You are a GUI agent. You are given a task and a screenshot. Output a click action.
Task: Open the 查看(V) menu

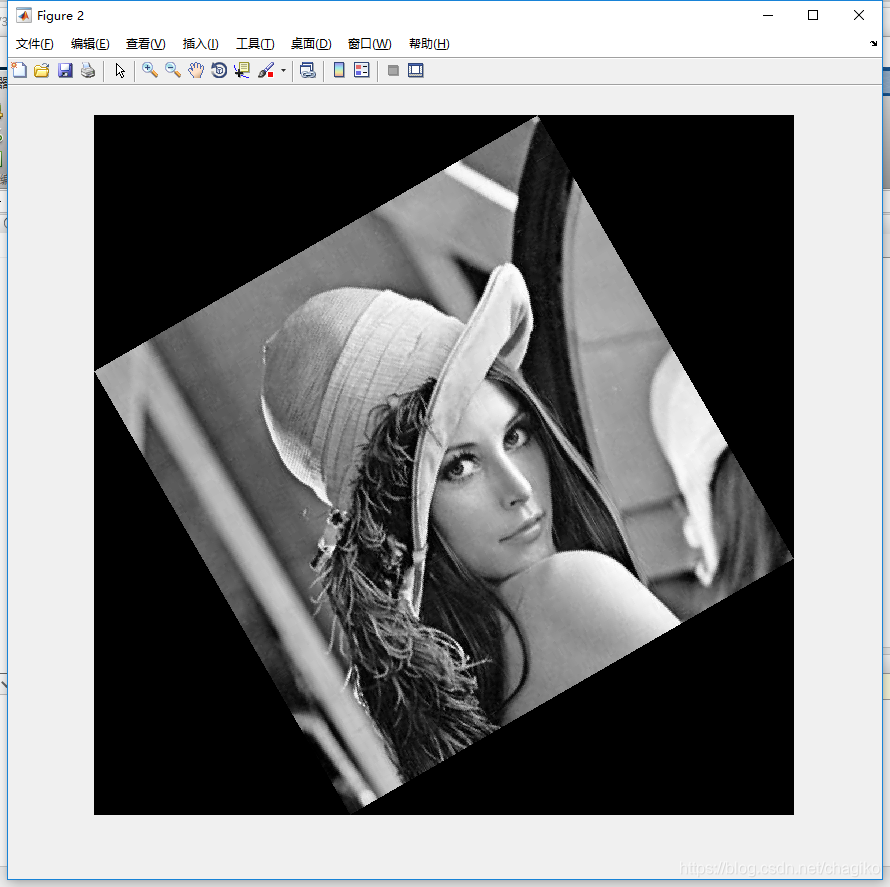[x=146, y=44]
